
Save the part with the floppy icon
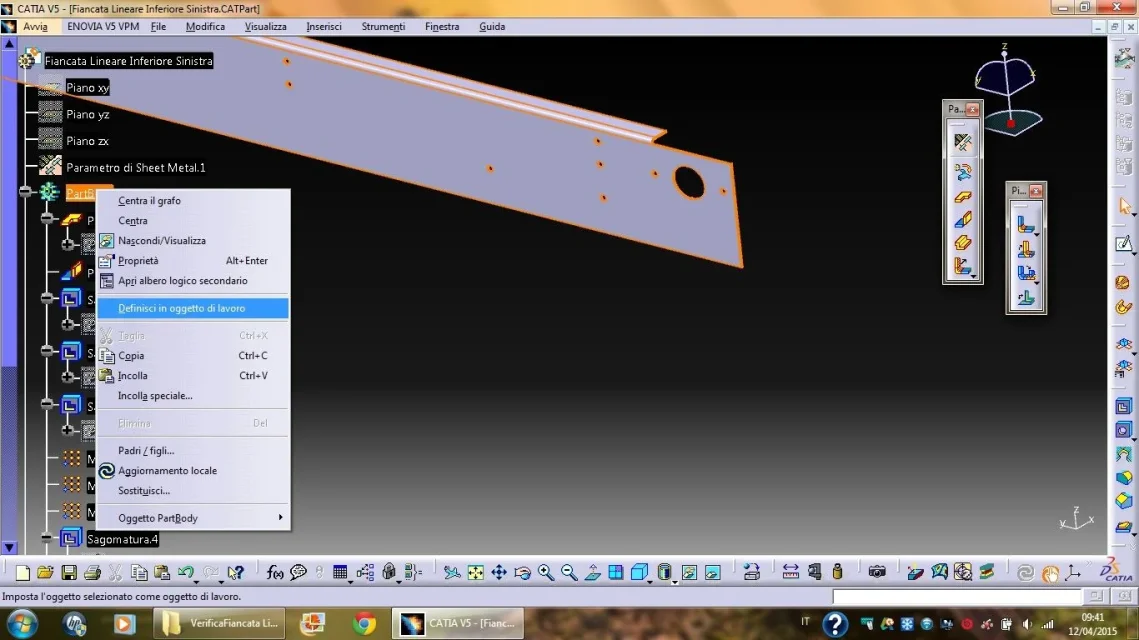[x=68, y=572]
